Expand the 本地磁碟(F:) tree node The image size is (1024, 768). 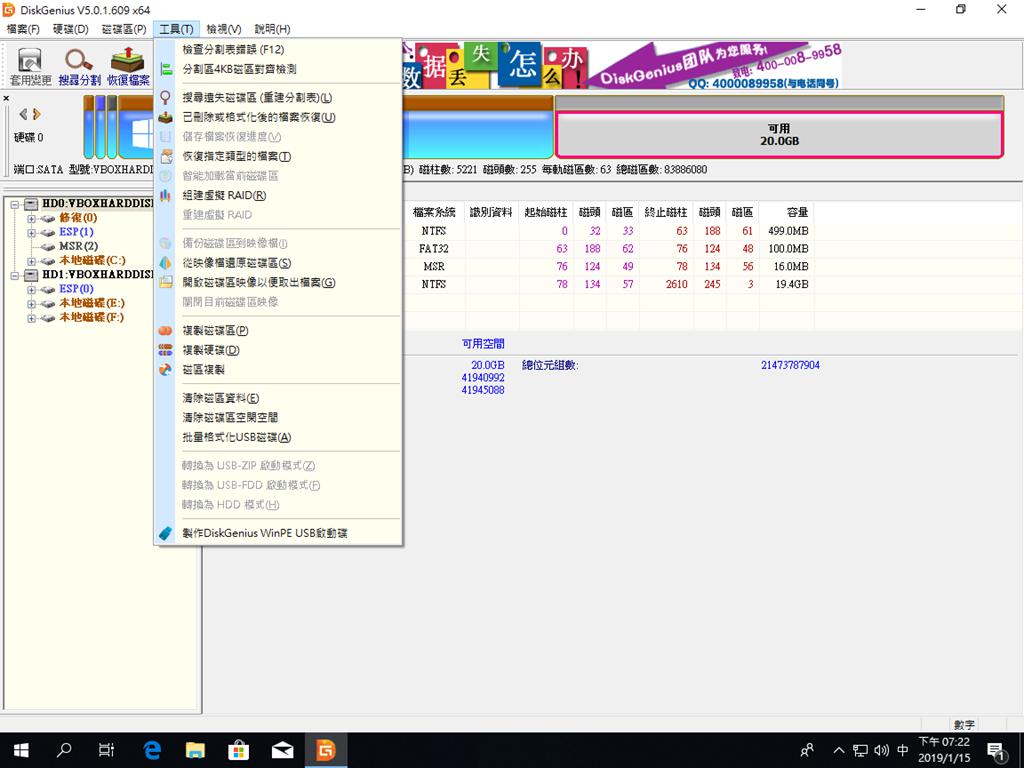[x=31, y=319]
